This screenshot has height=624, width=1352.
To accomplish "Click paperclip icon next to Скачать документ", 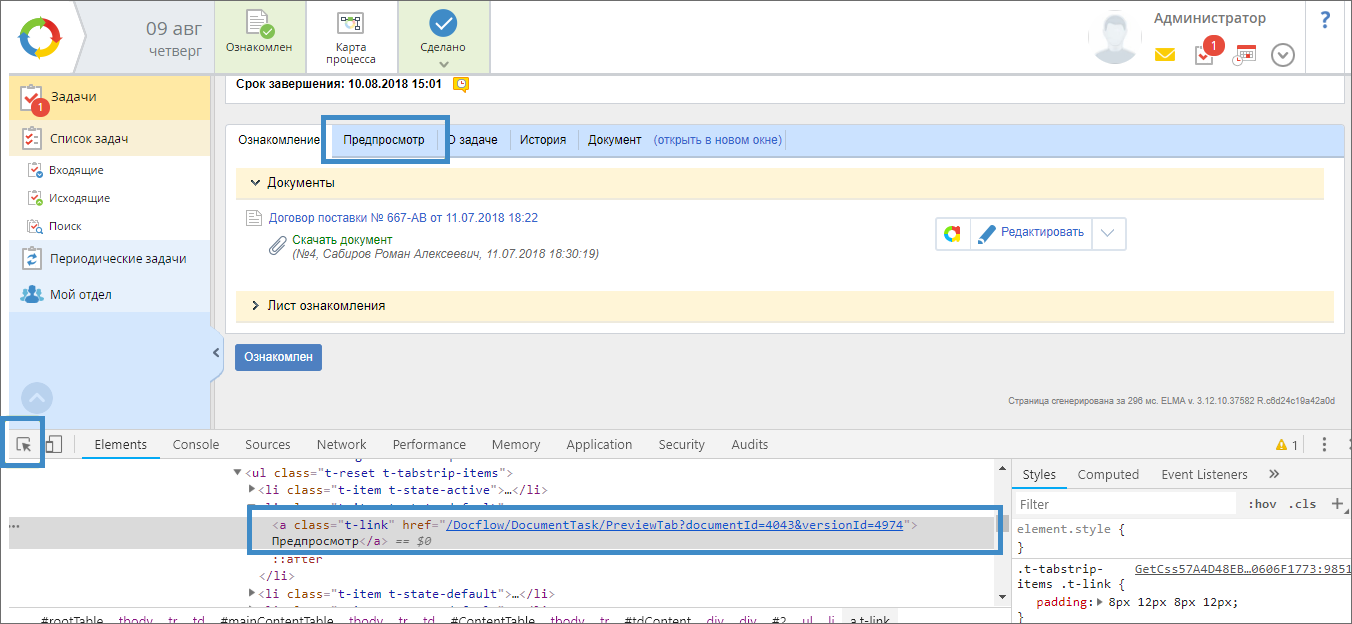I will [277, 246].
